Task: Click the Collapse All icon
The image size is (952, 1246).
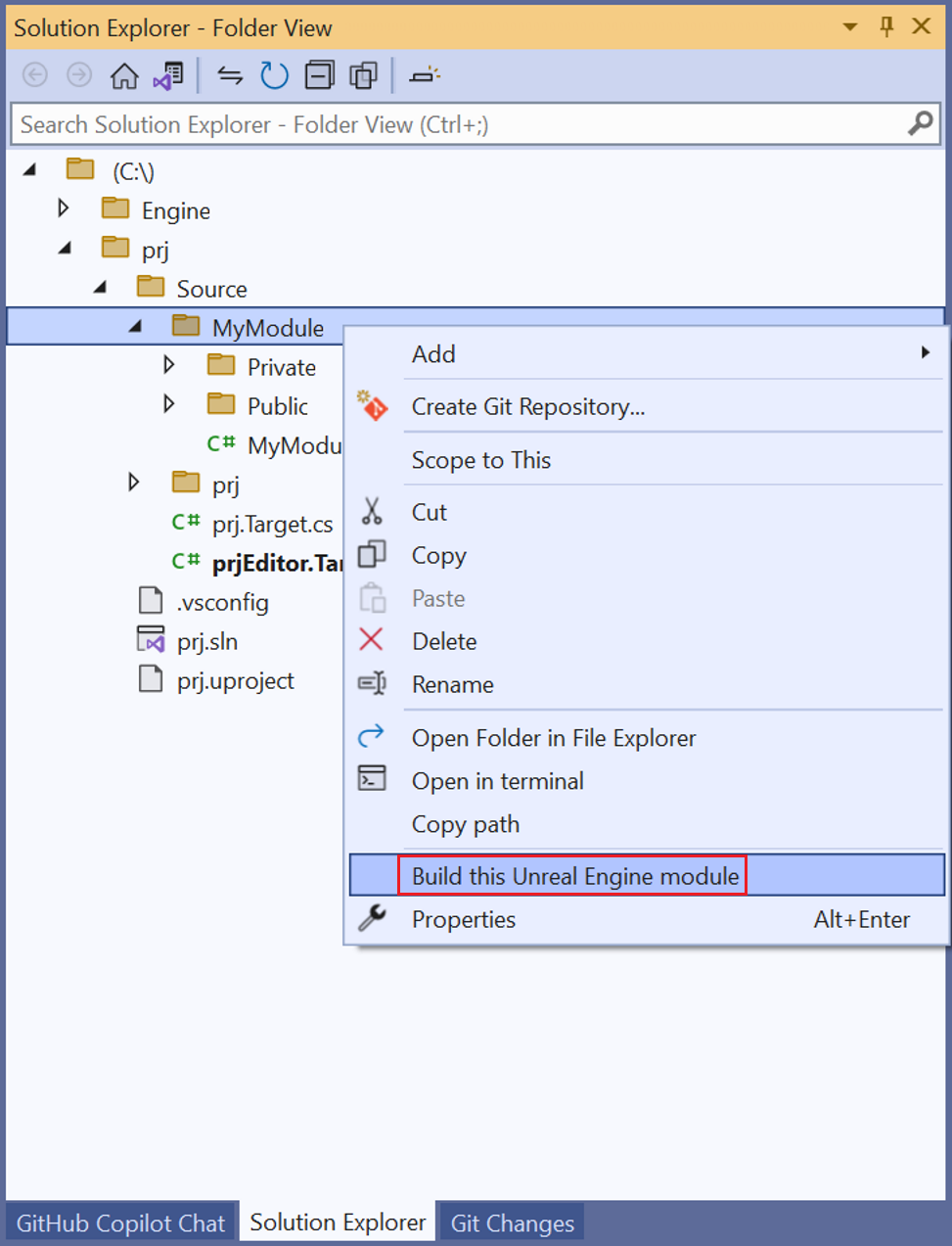Action: pos(319,75)
